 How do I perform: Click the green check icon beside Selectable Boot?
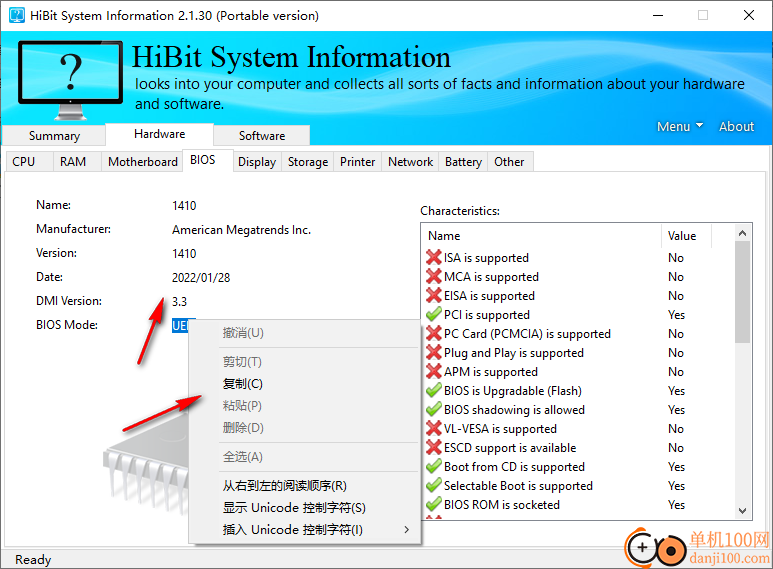(433, 485)
